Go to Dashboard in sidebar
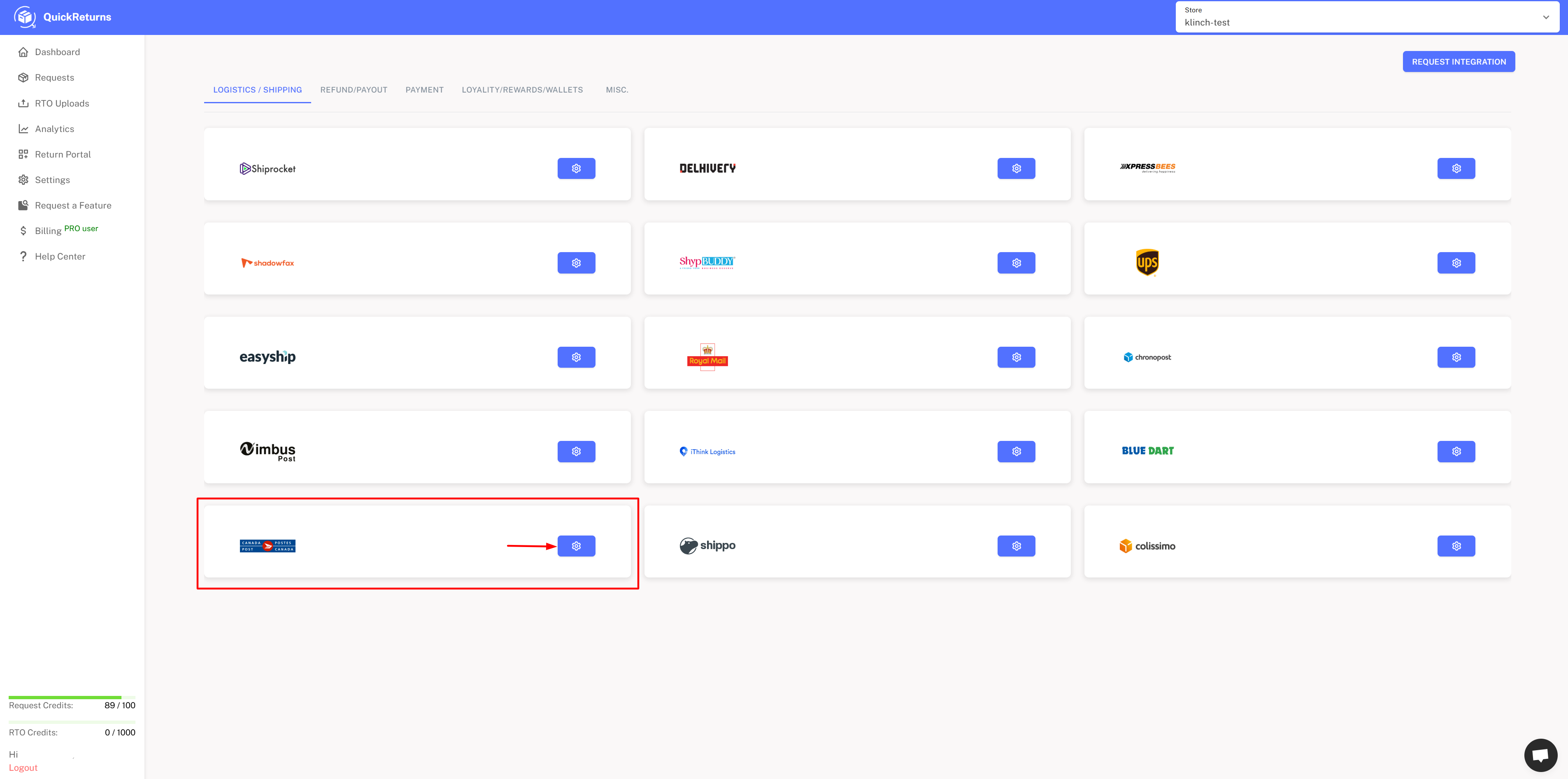Image resolution: width=1568 pixels, height=779 pixels. coord(57,52)
